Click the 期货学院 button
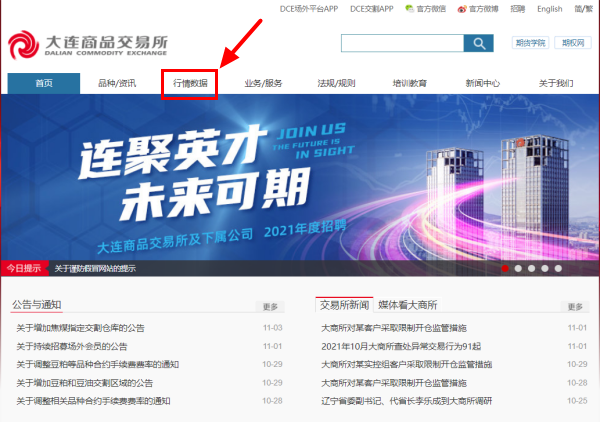Screen dimensions: 600x422 click(x=529, y=43)
